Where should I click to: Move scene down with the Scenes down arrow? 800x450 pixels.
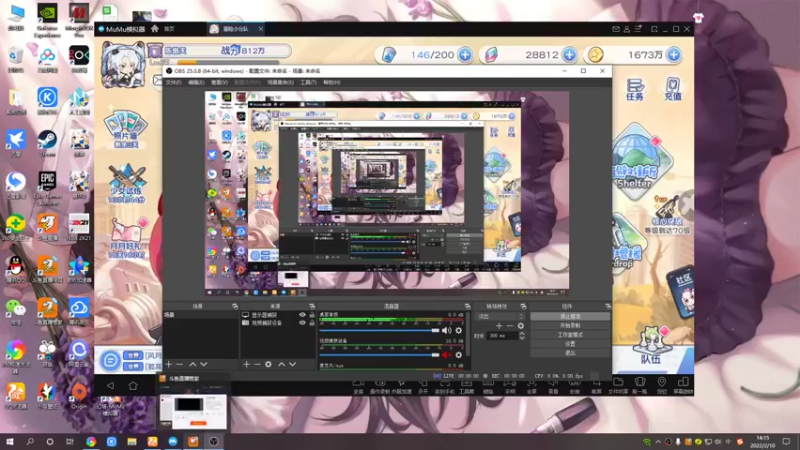(204, 364)
